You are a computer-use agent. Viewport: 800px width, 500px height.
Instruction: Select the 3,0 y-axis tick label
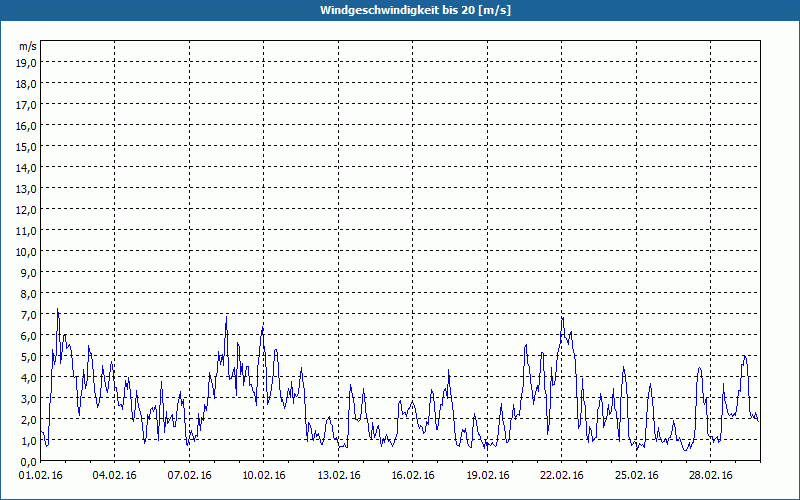27,398
